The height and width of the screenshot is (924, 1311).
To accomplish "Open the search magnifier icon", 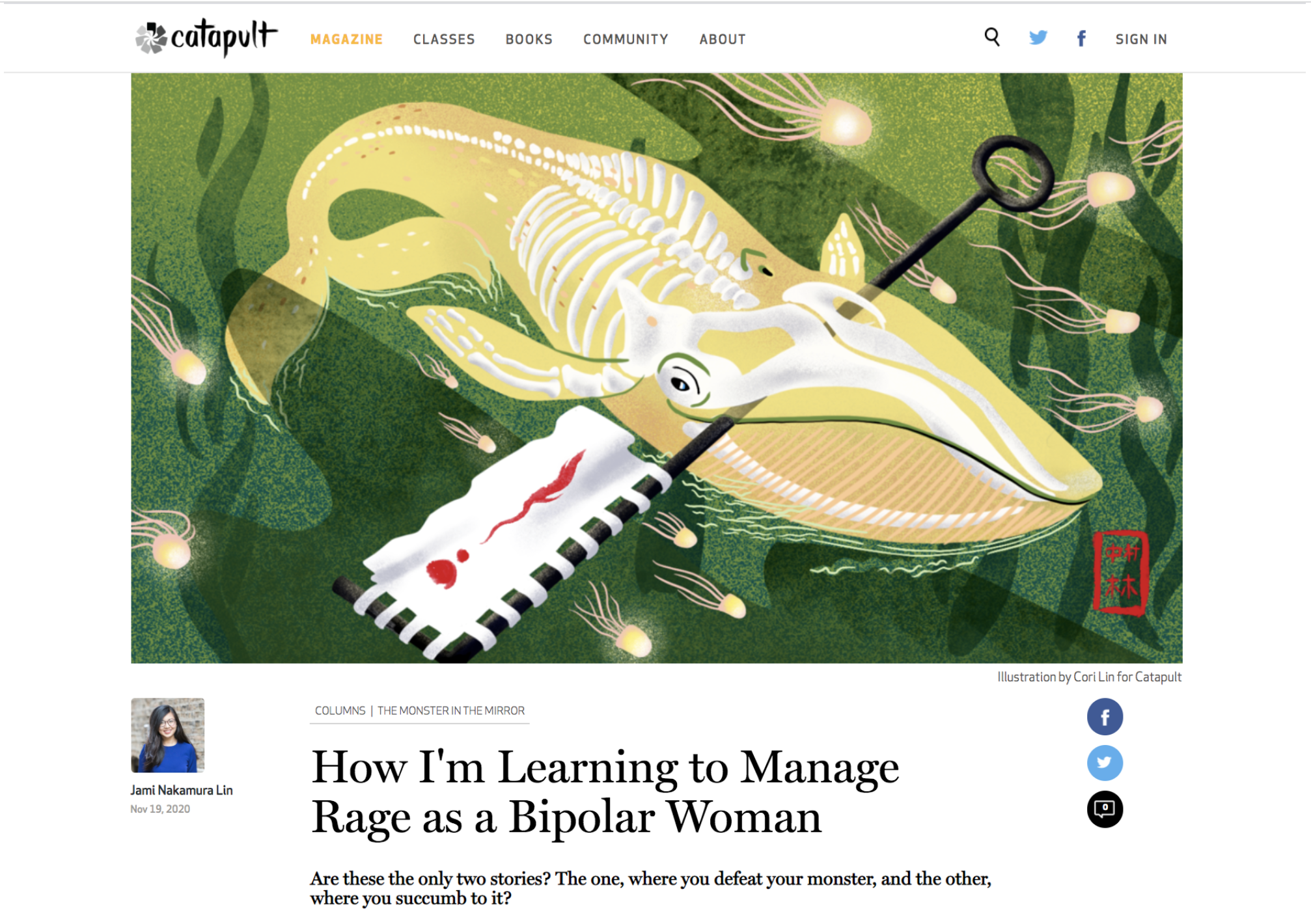I will (x=991, y=37).
